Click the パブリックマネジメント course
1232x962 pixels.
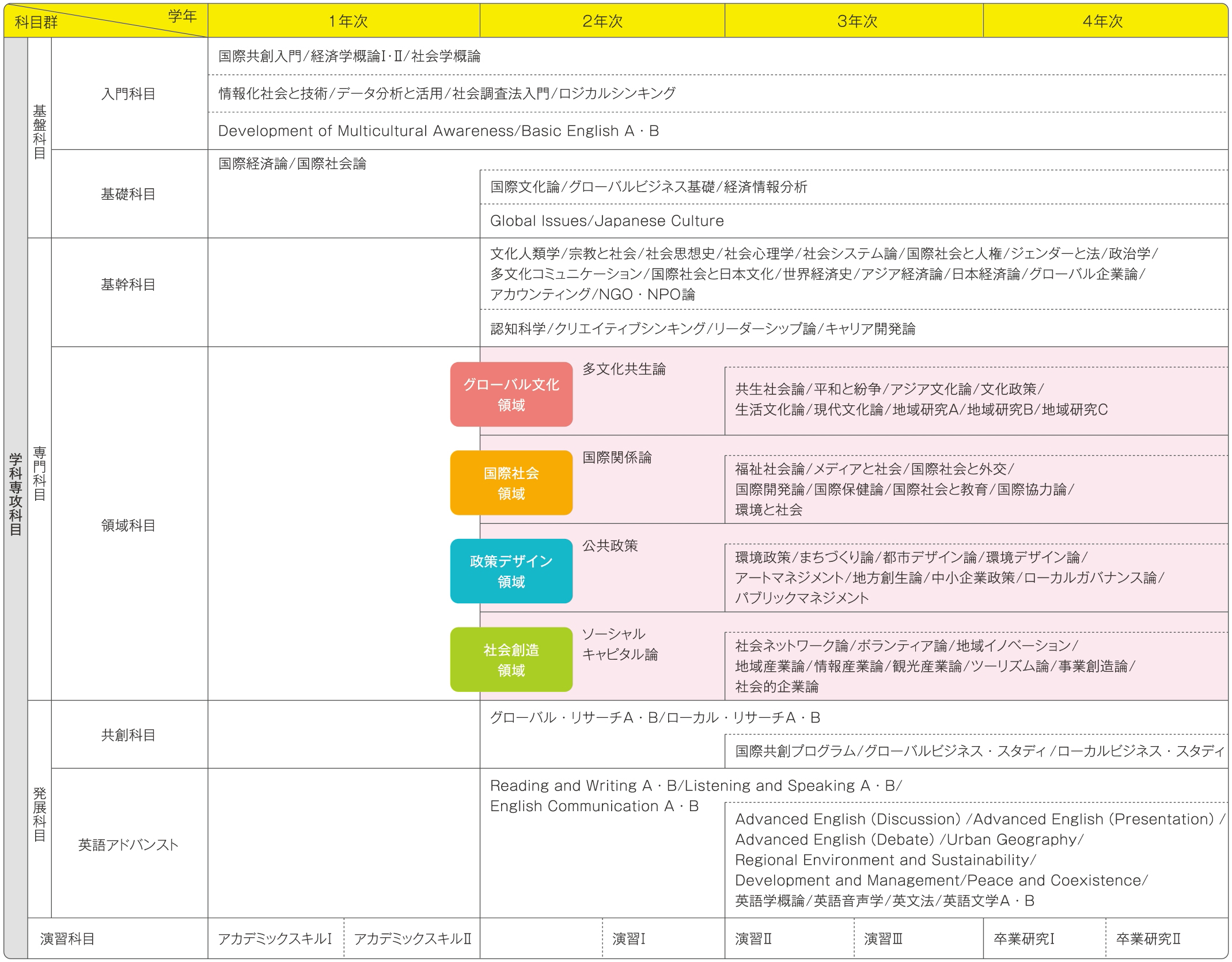coord(802,598)
